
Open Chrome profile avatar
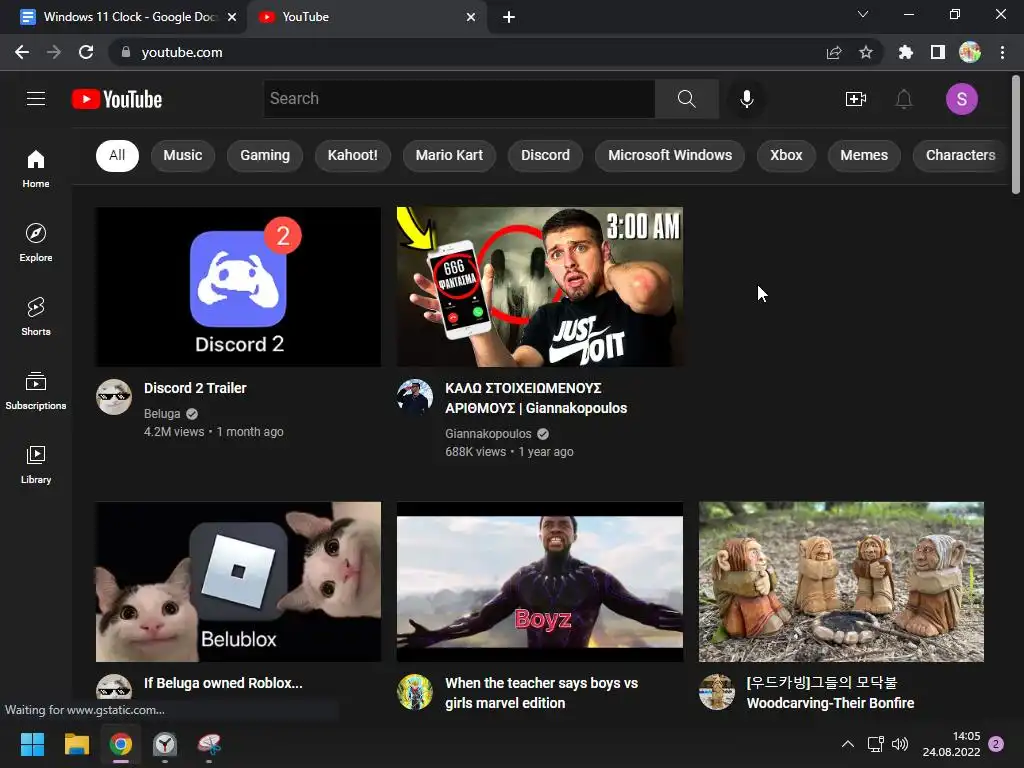pos(970,52)
